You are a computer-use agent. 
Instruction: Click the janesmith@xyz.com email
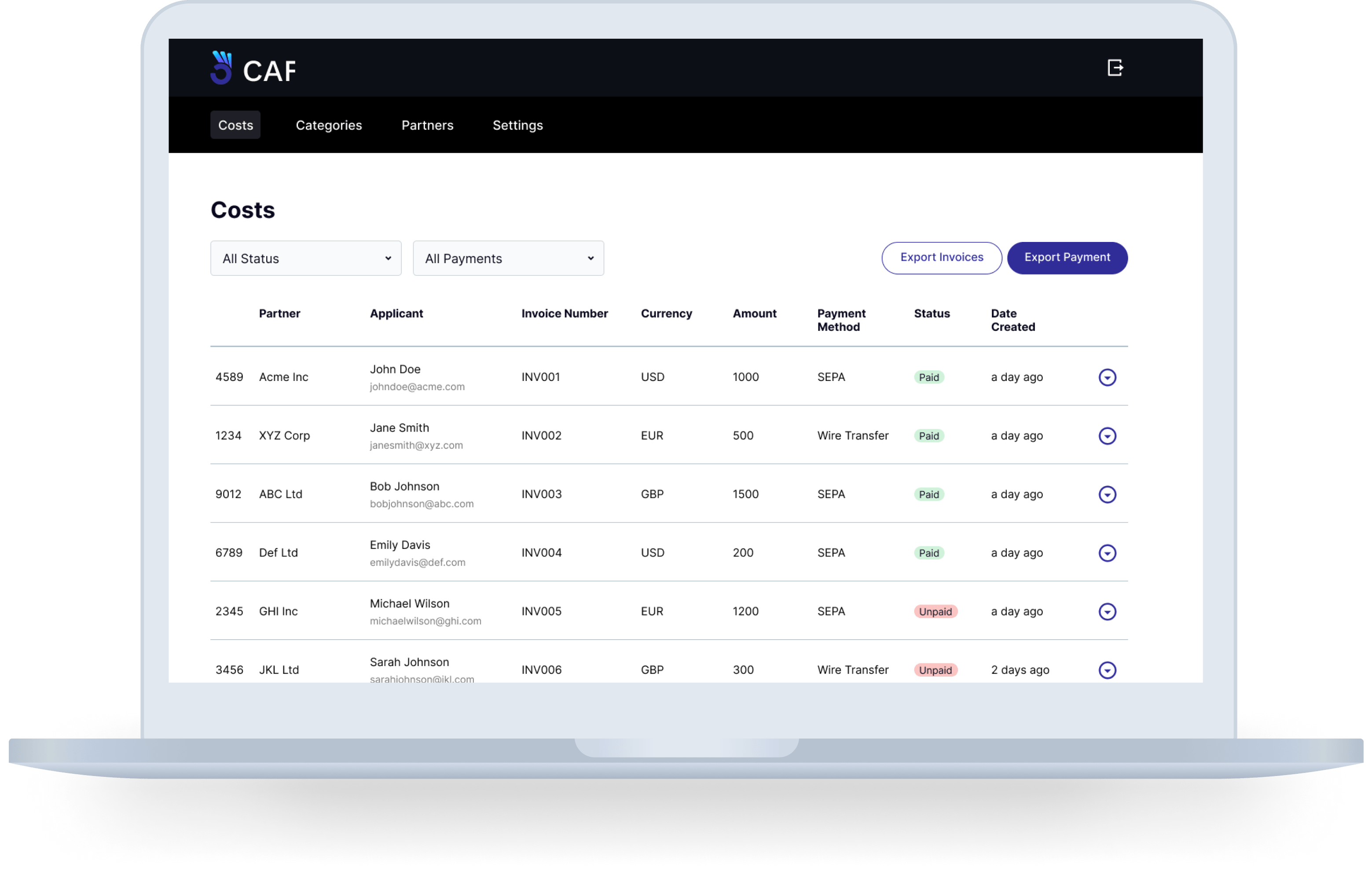(x=416, y=446)
